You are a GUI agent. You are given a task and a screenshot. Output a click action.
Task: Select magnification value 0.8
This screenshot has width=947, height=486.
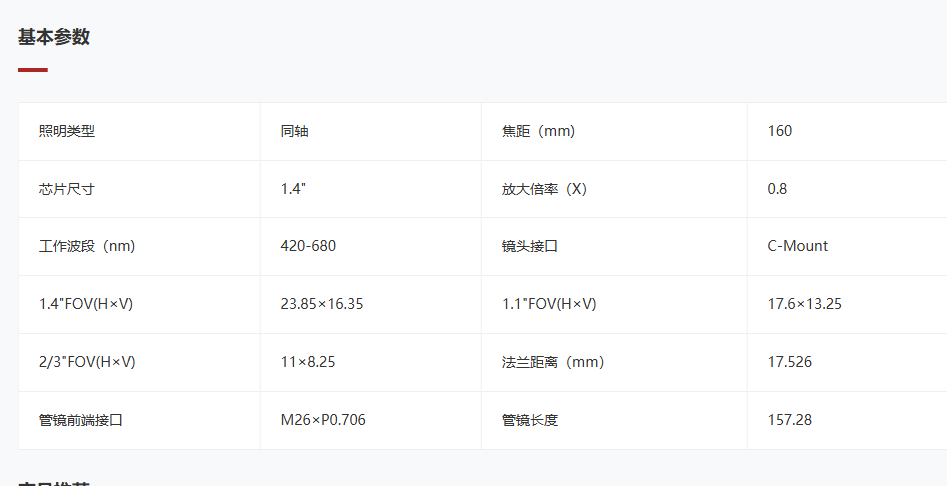point(777,189)
